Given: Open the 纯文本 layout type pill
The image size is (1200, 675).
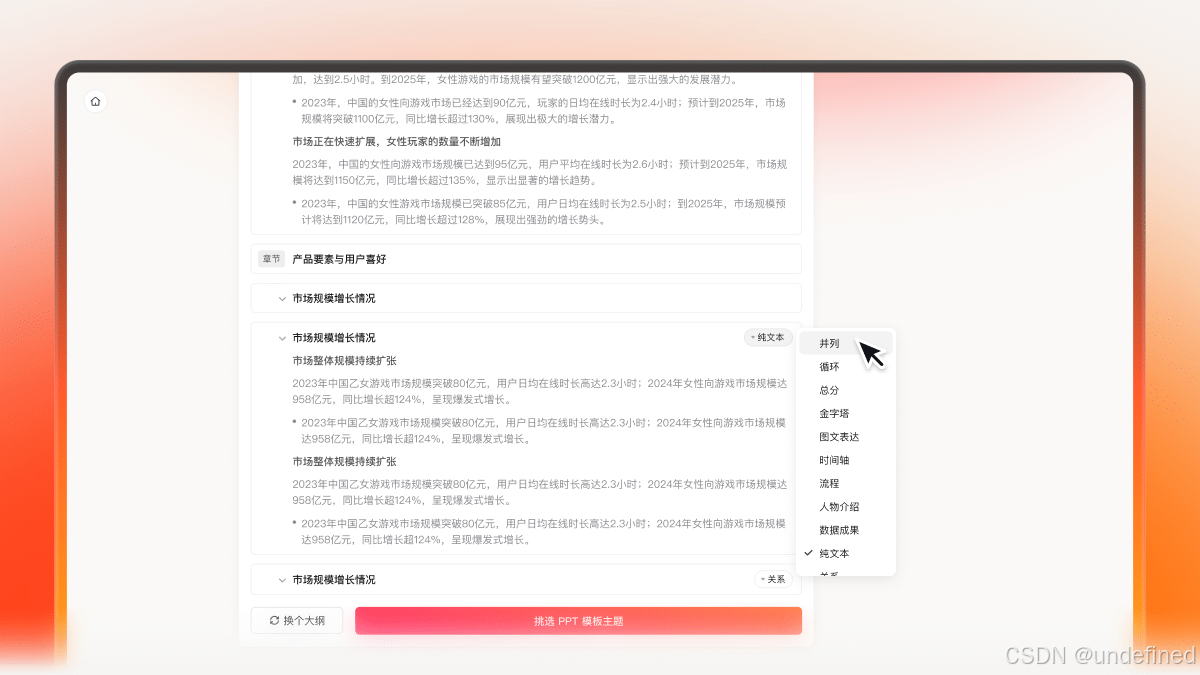Looking at the screenshot, I should [x=768, y=338].
